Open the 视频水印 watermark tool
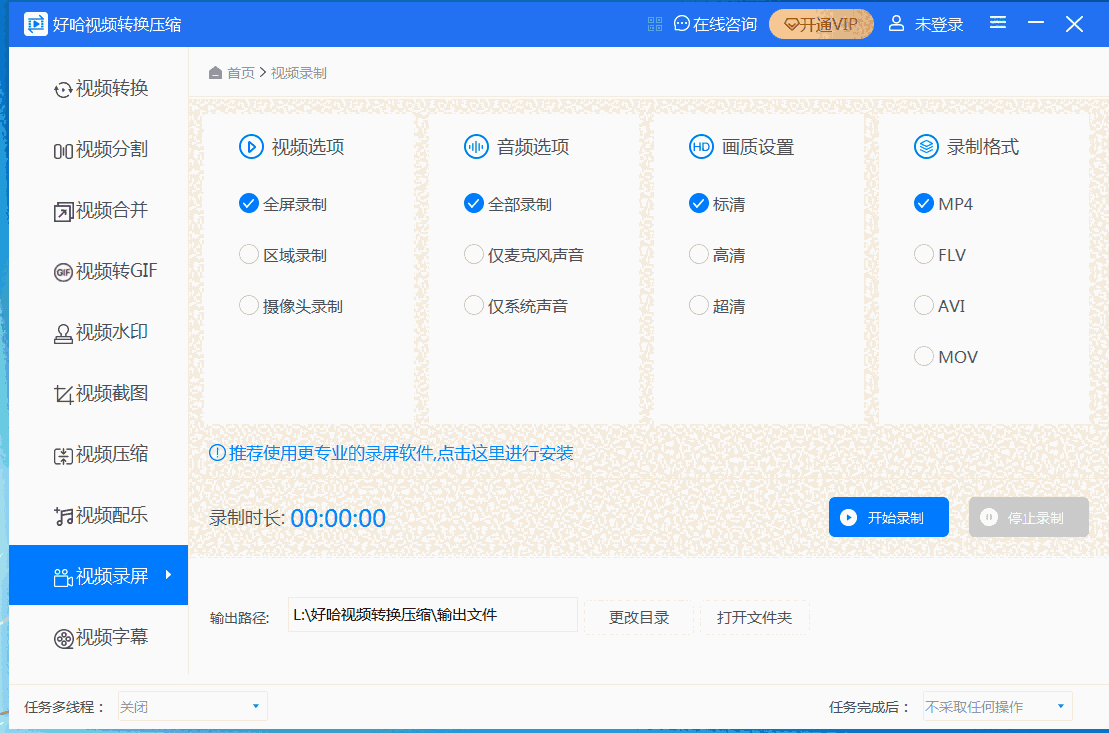This screenshot has height=733, width=1109. pos(100,332)
